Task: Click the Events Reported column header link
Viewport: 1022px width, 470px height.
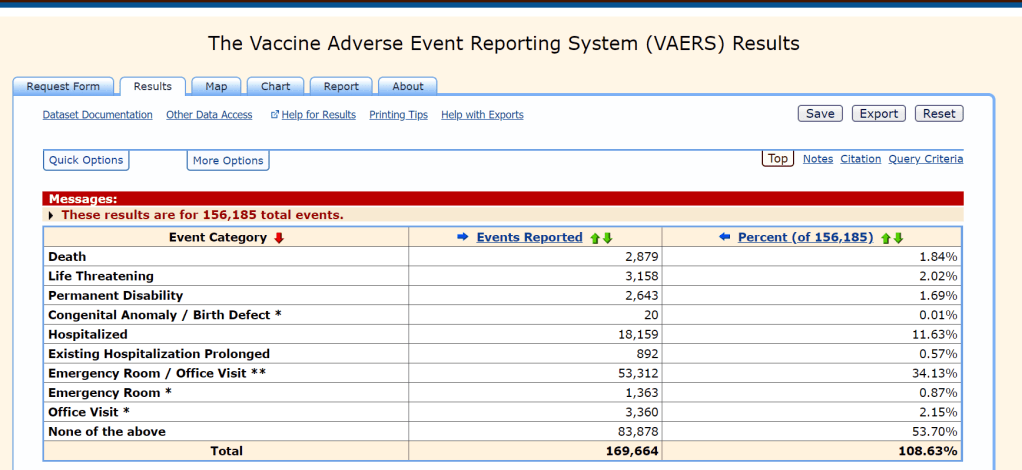Action: click(529, 237)
